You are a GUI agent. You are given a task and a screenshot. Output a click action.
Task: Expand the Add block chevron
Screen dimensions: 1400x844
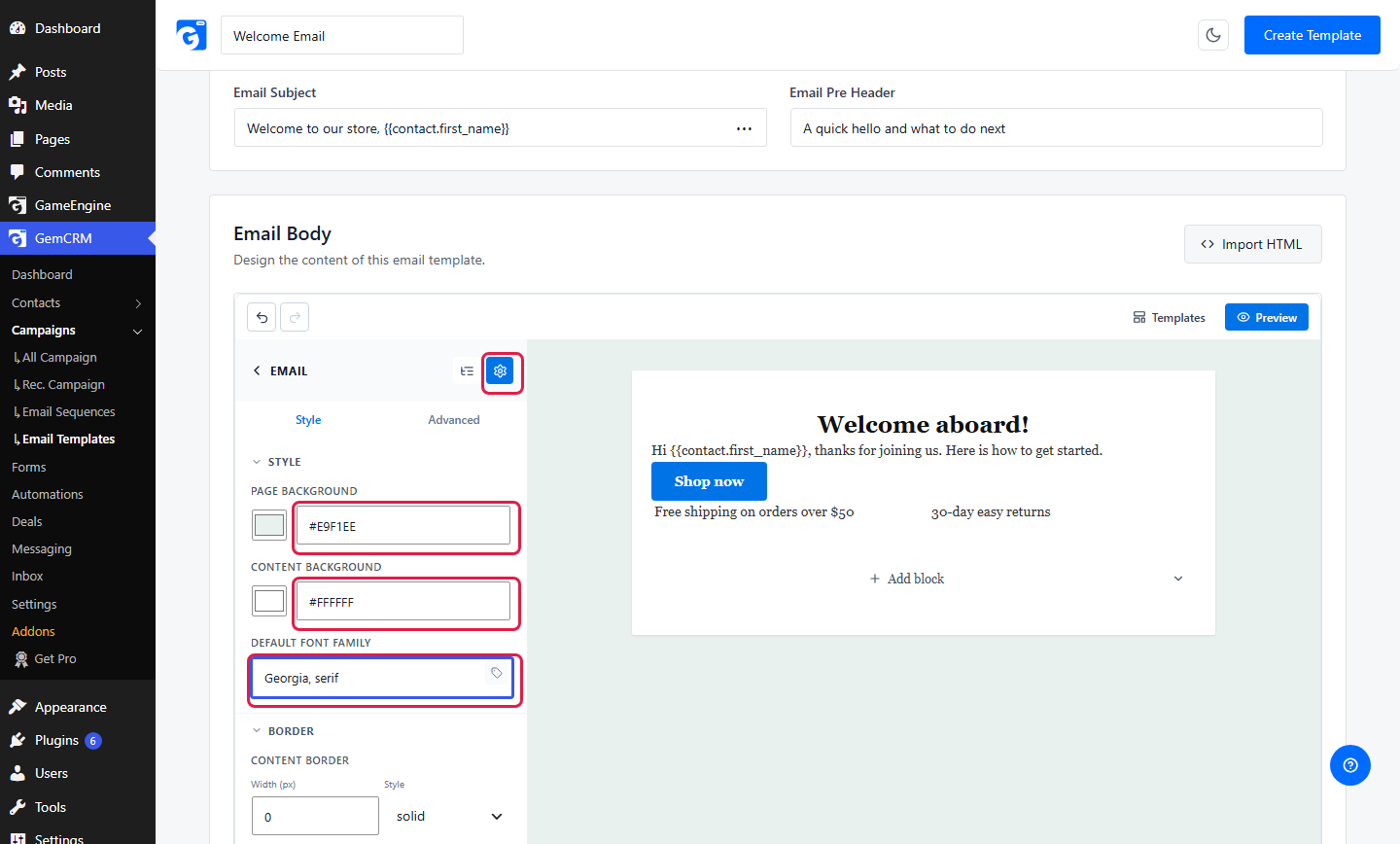pyautogui.click(x=1178, y=579)
